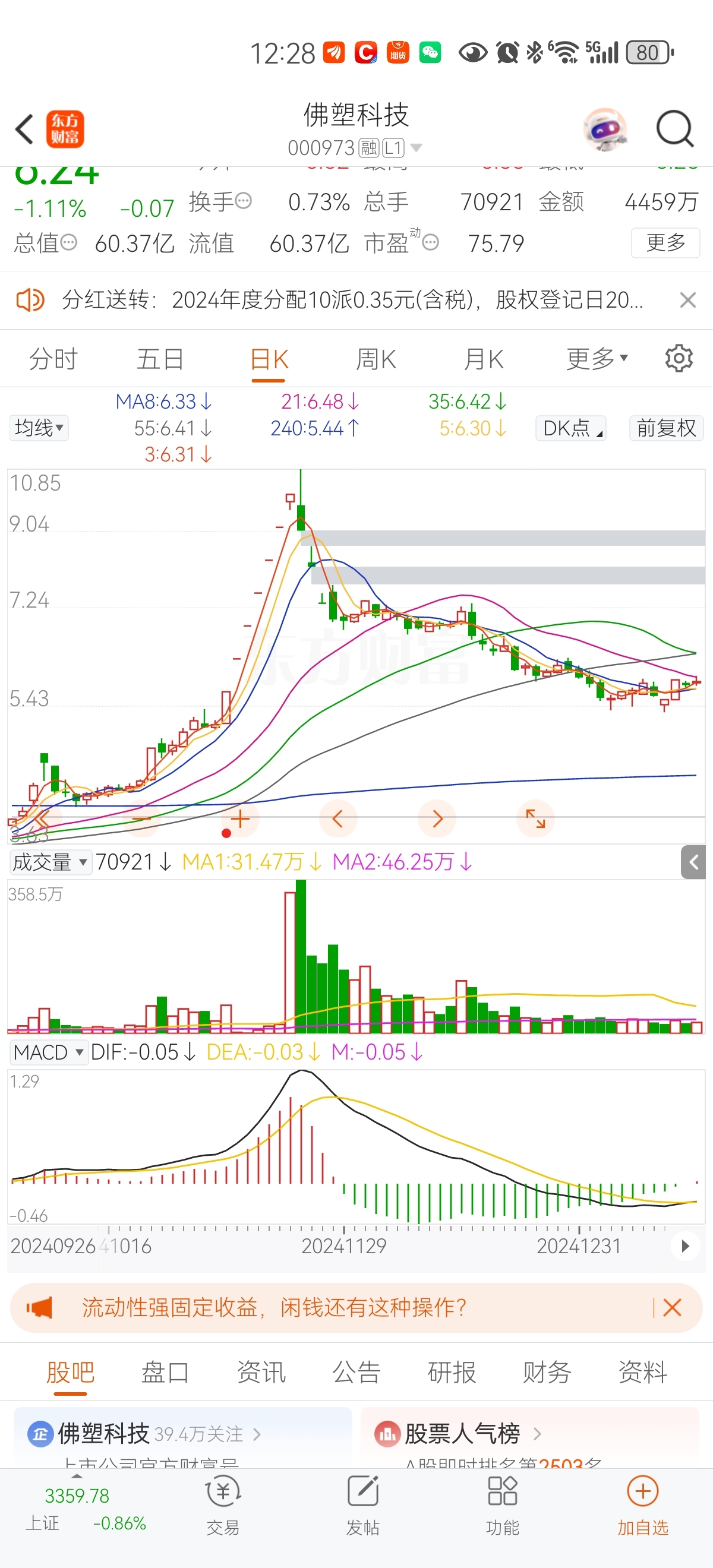Tap red chart icon of 人气榜

[x=387, y=1434]
